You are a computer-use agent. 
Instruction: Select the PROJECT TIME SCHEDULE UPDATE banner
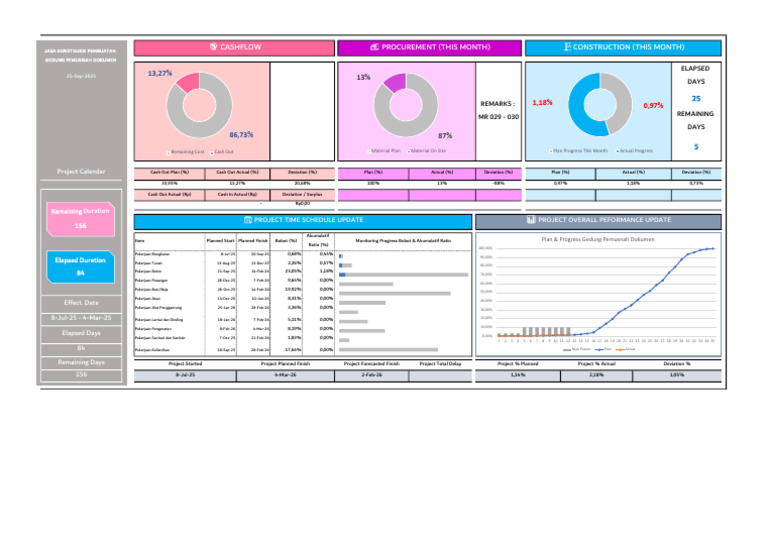[x=303, y=221]
